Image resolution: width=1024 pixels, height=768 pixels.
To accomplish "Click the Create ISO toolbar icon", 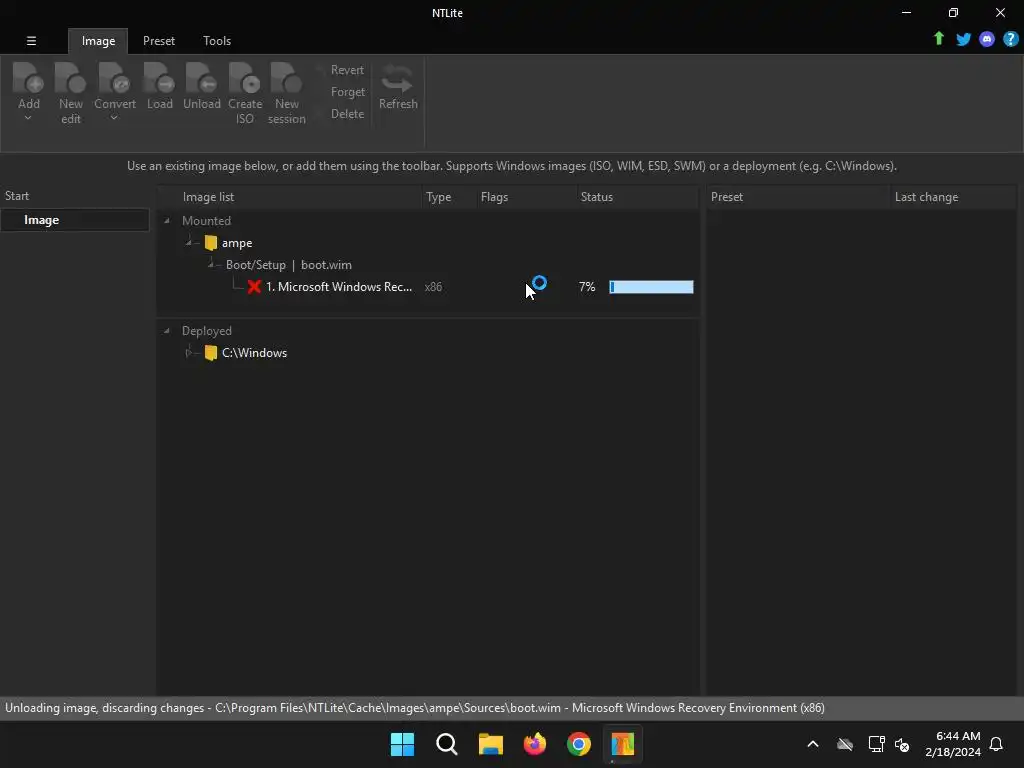I will pyautogui.click(x=245, y=78).
